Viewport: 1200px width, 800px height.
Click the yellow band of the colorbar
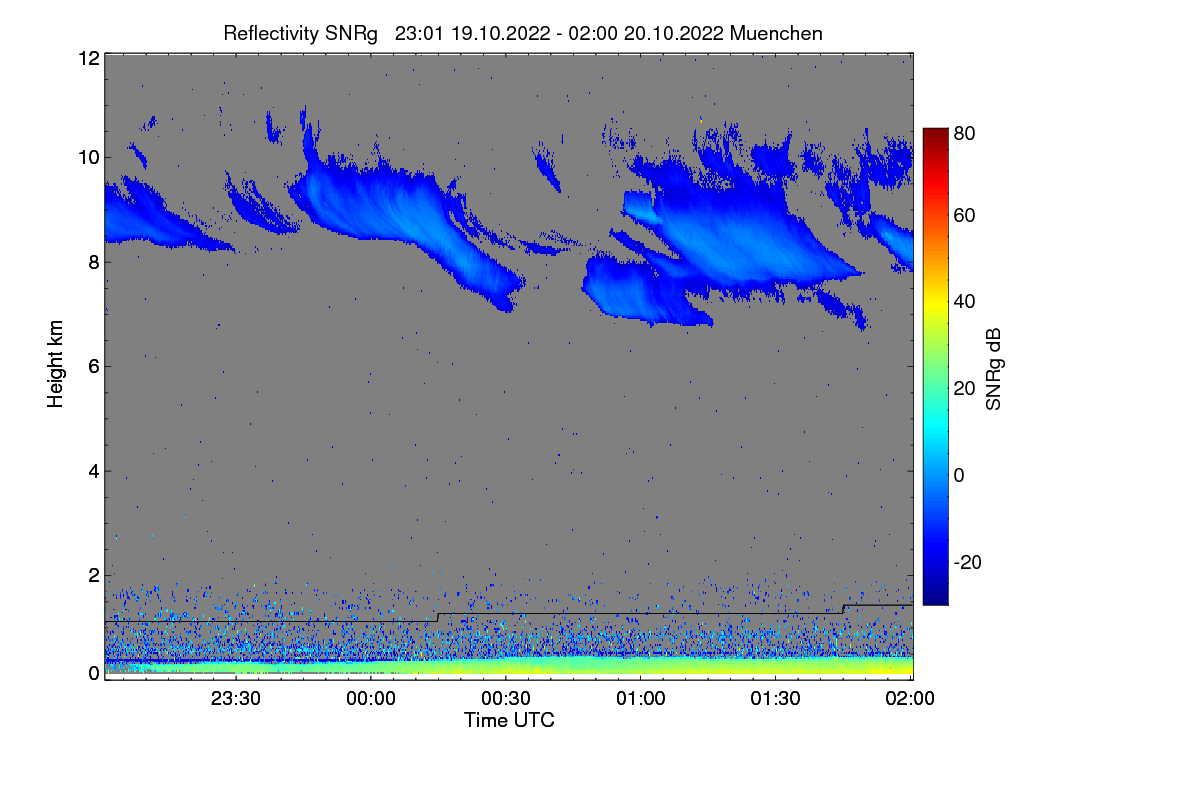tap(934, 301)
